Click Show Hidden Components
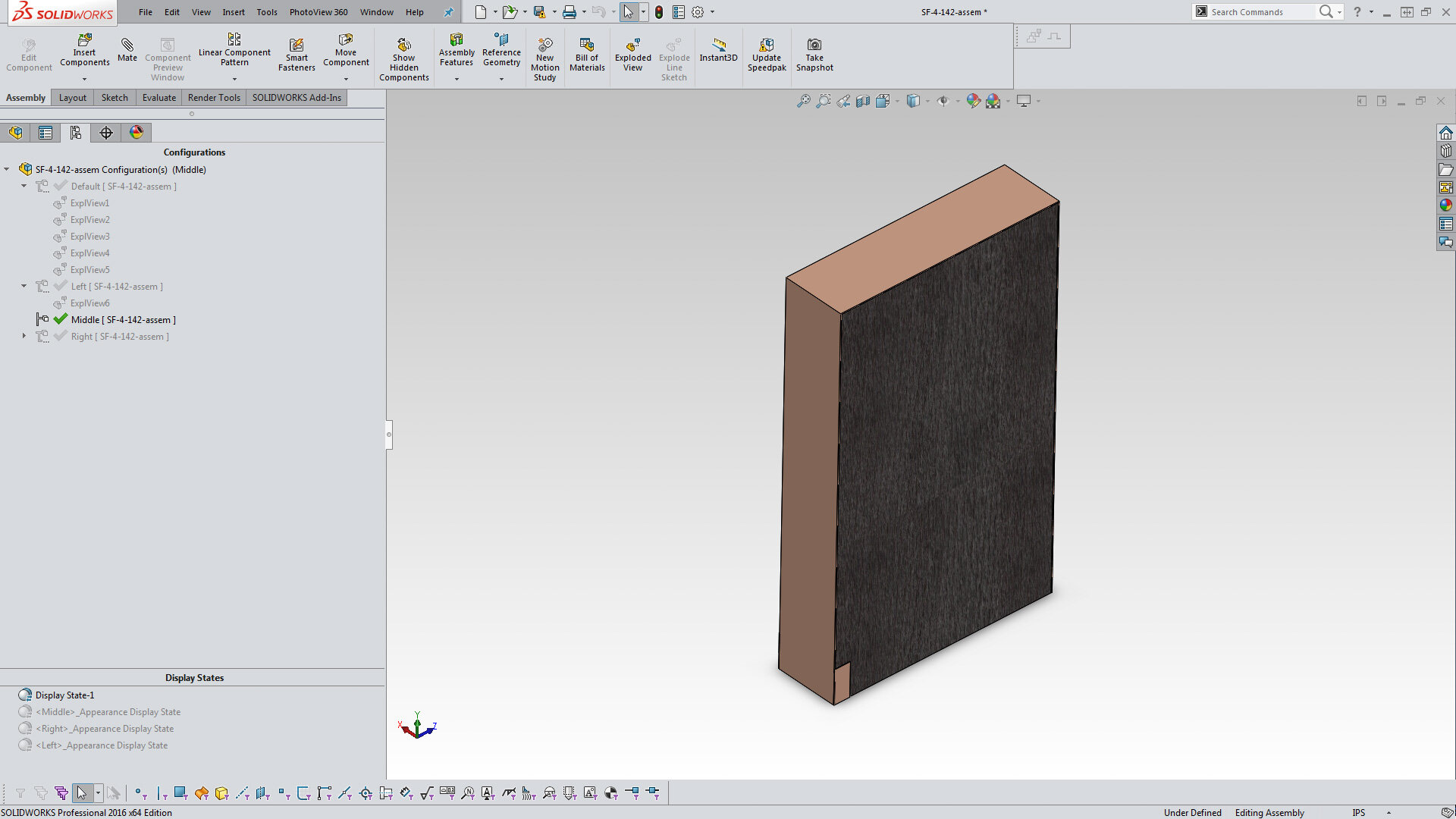 tap(403, 59)
